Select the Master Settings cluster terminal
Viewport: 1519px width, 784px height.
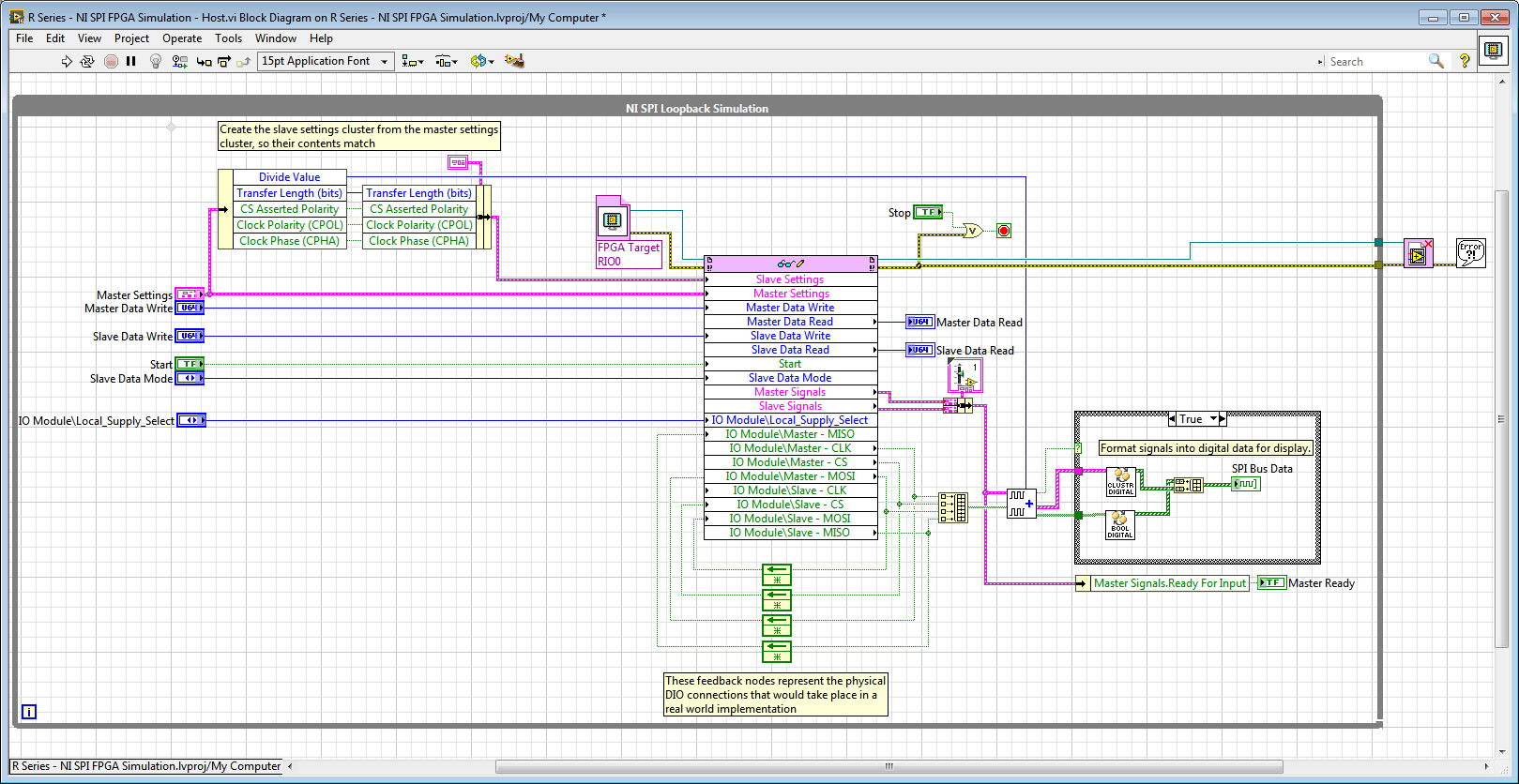point(190,294)
